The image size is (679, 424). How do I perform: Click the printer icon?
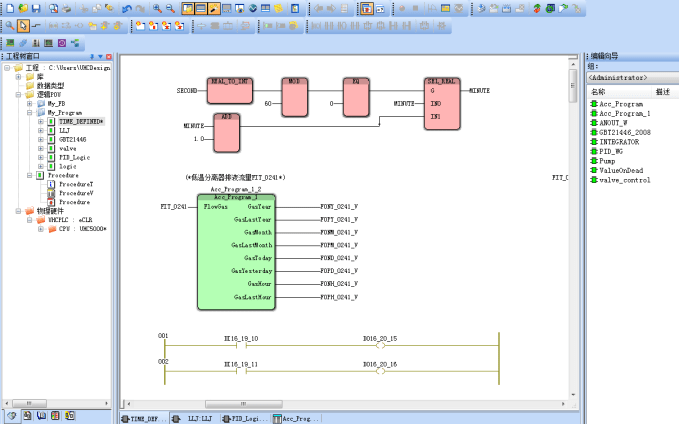66,8
